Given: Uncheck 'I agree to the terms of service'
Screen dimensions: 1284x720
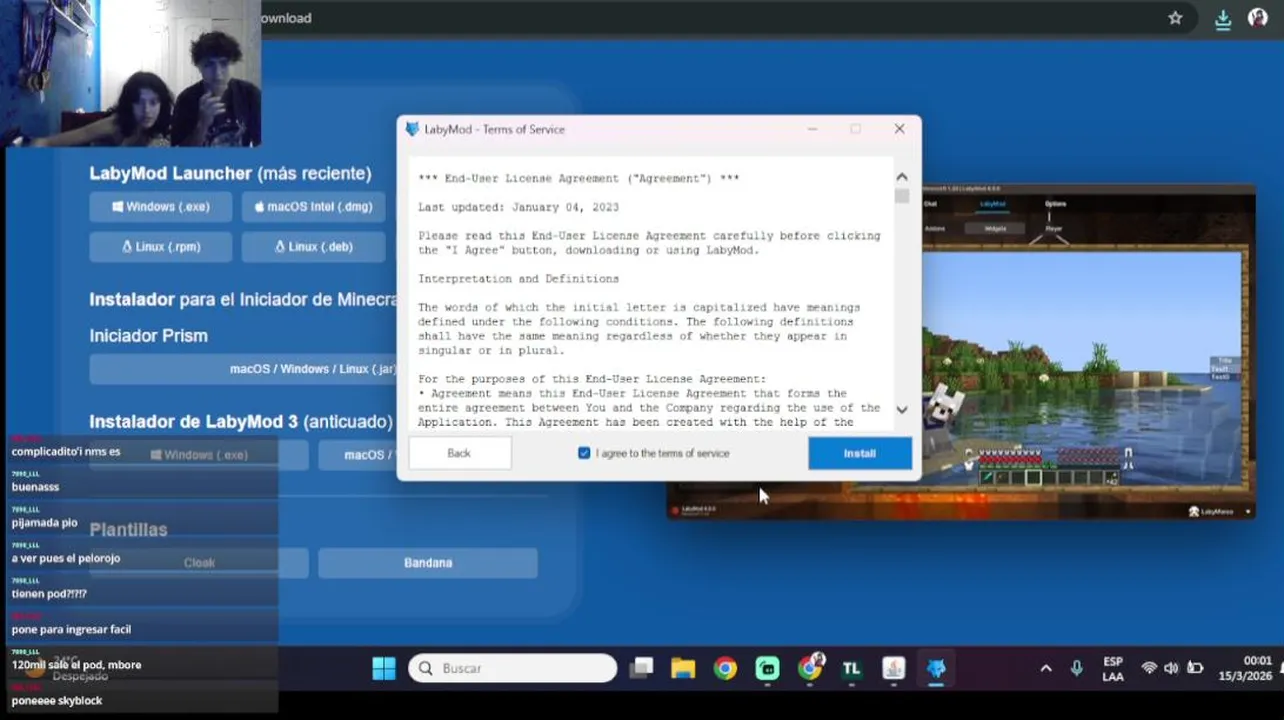Looking at the screenshot, I should 584,453.
